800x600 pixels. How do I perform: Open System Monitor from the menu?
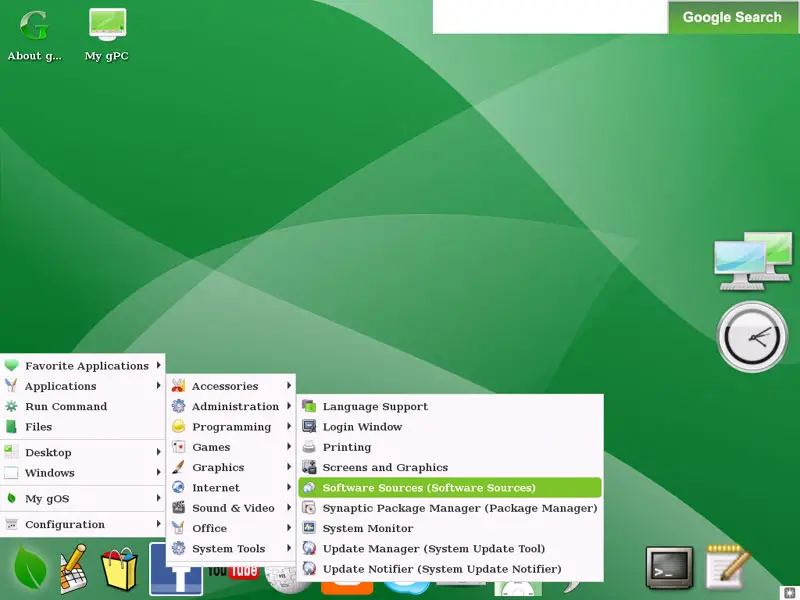tap(450, 528)
